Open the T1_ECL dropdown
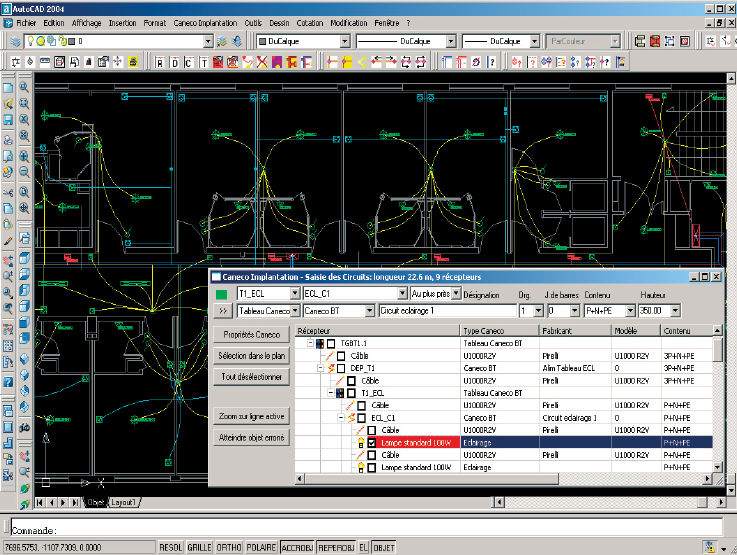737x555 pixels. [295, 294]
